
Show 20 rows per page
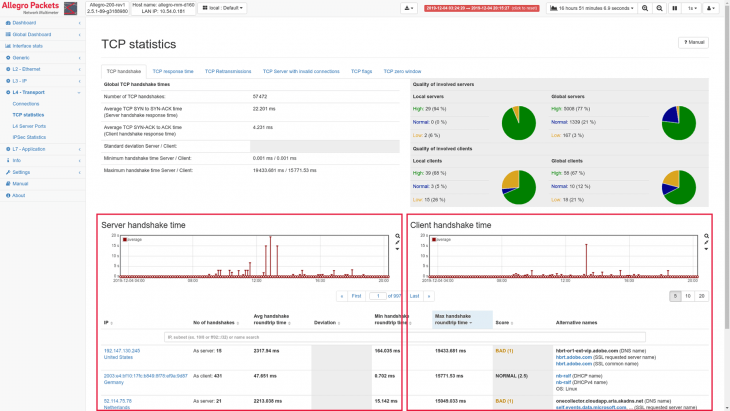(x=702, y=296)
